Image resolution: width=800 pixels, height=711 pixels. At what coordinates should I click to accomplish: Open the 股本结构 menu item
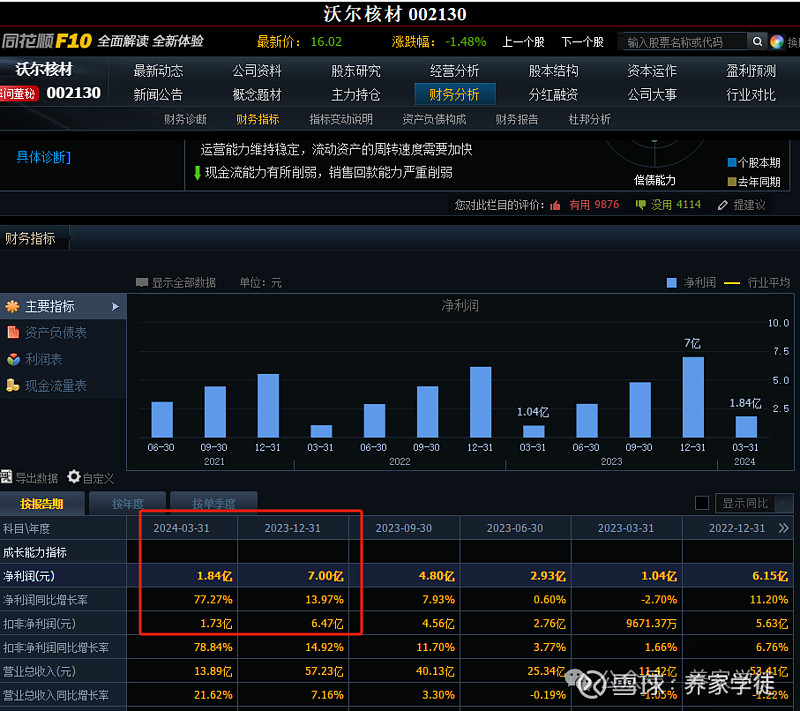pyautogui.click(x=554, y=71)
